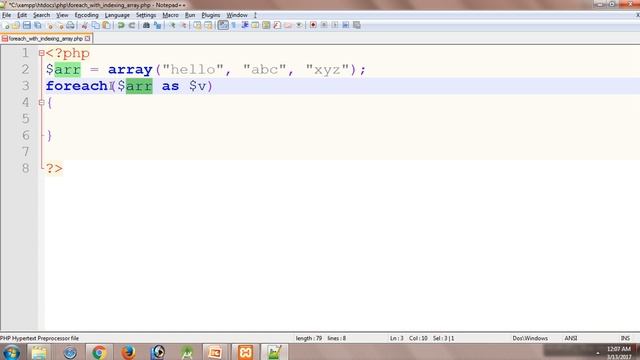Open the User Defined Language dialog
This screenshot has width=640, height=360.
[256, 25]
